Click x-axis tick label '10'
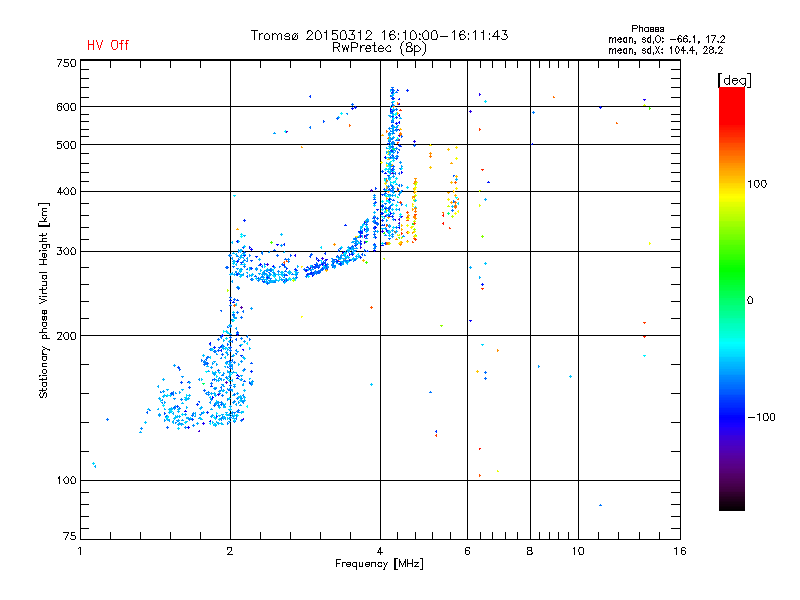 tap(578, 551)
